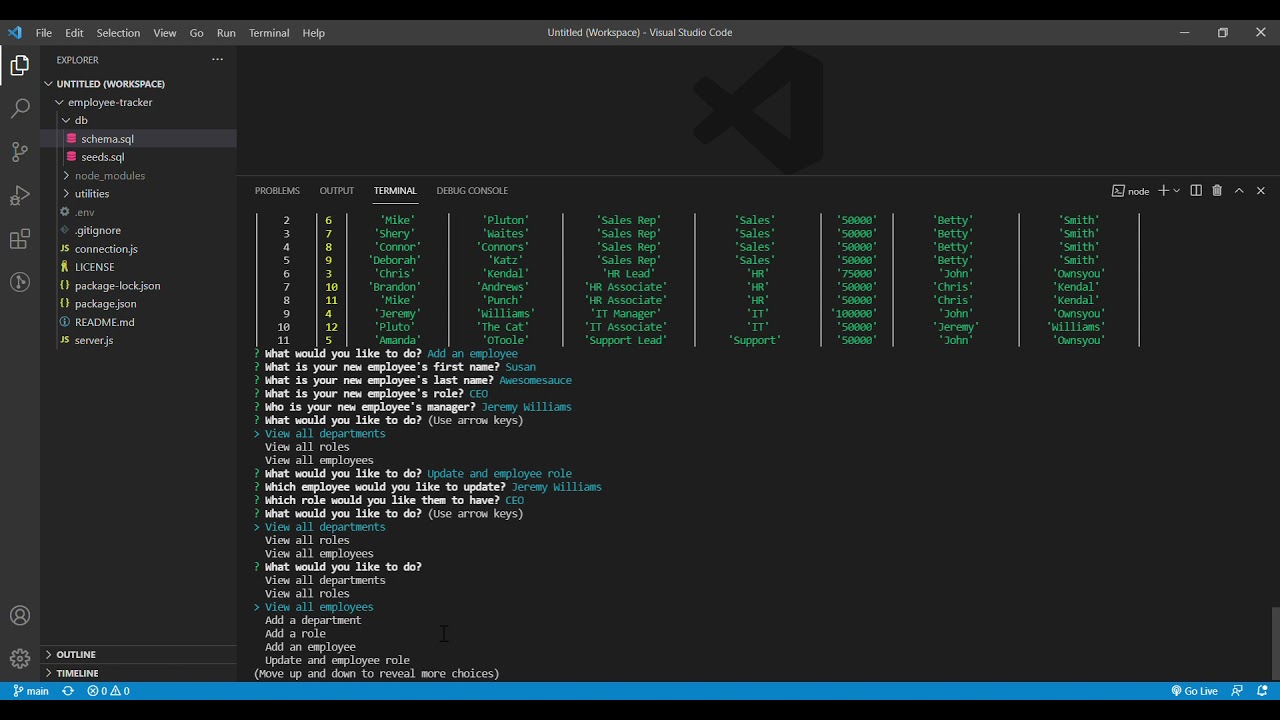1280x720 pixels.
Task: Click 'Add a department' in terminal
Action: tap(313, 620)
